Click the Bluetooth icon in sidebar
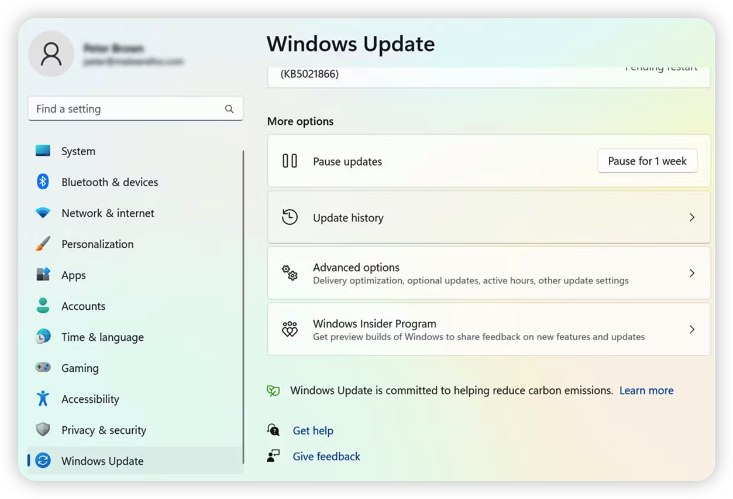 click(x=43, y=181)
